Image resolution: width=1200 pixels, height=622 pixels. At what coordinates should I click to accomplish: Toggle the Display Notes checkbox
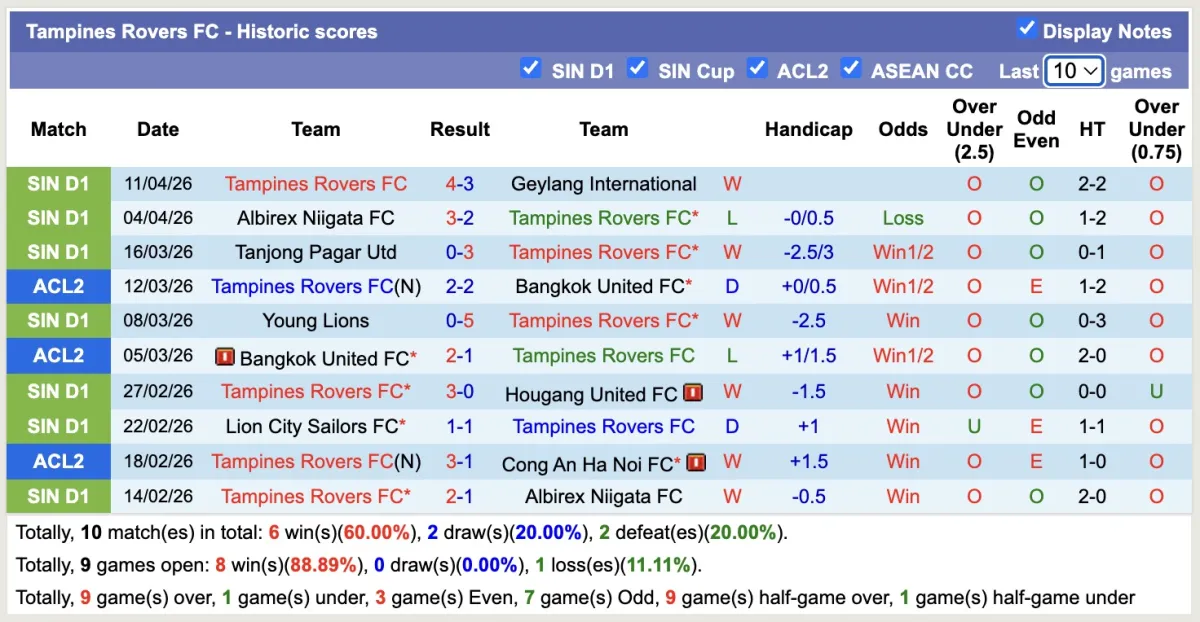pos(1026,28)
